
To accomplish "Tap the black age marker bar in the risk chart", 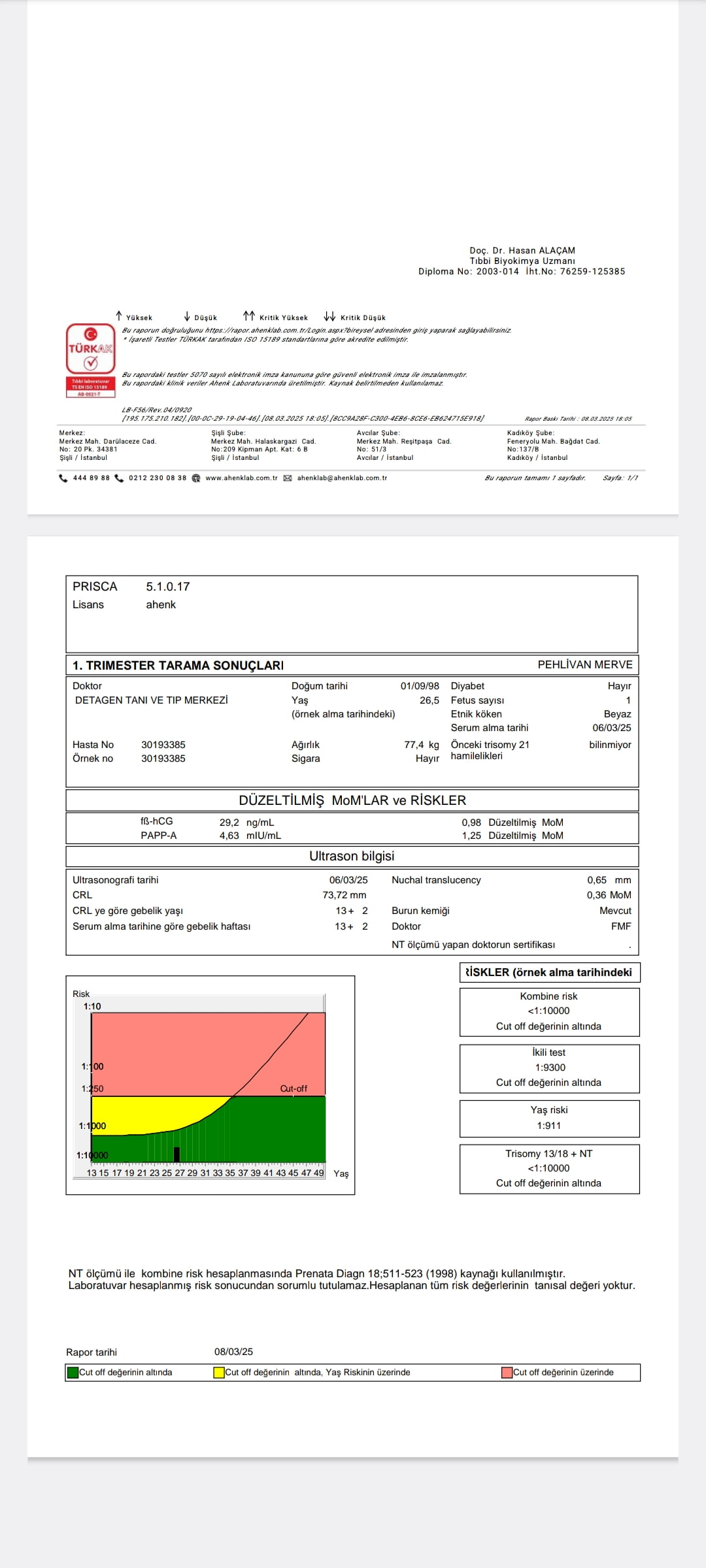I will coord(176,1154).
